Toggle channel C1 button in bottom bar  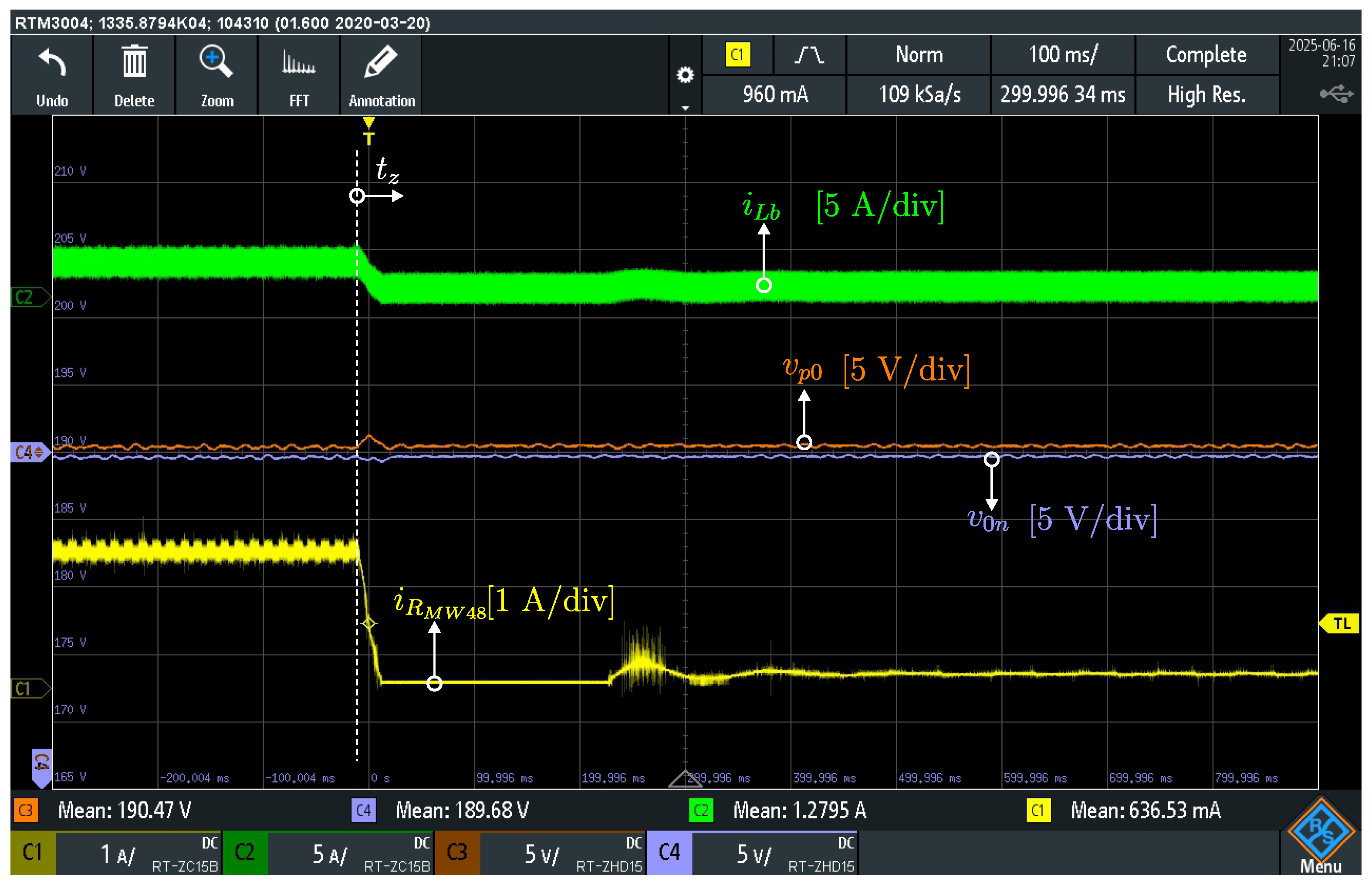click(33, 853)
